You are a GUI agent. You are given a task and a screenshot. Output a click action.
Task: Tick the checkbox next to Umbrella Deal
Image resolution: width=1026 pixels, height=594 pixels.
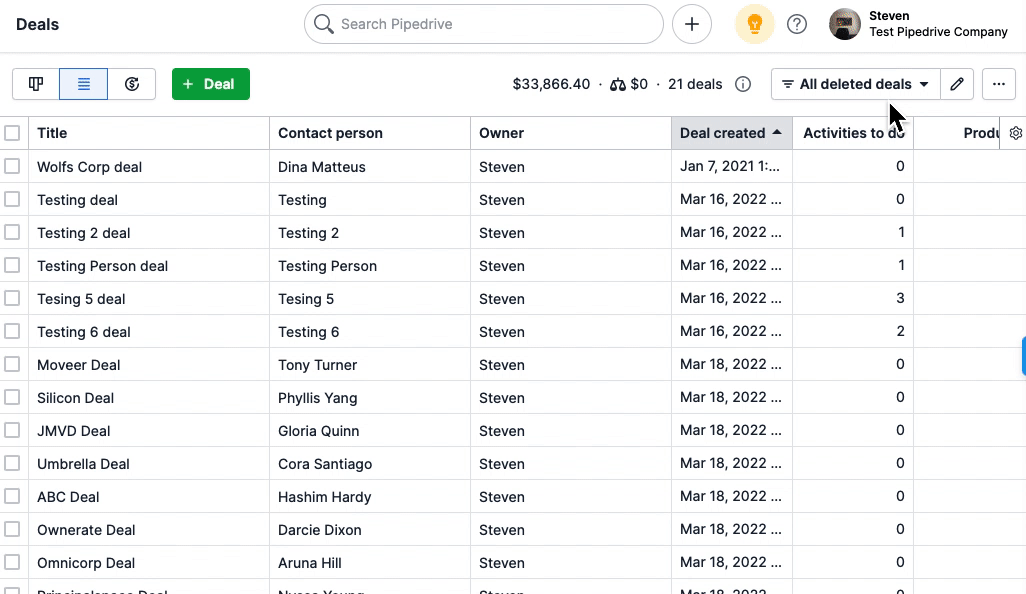[12, 464]
